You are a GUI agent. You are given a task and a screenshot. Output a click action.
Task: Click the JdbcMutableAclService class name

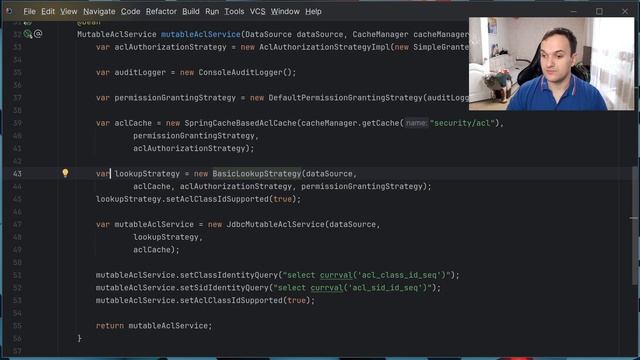tap(276, 224)
